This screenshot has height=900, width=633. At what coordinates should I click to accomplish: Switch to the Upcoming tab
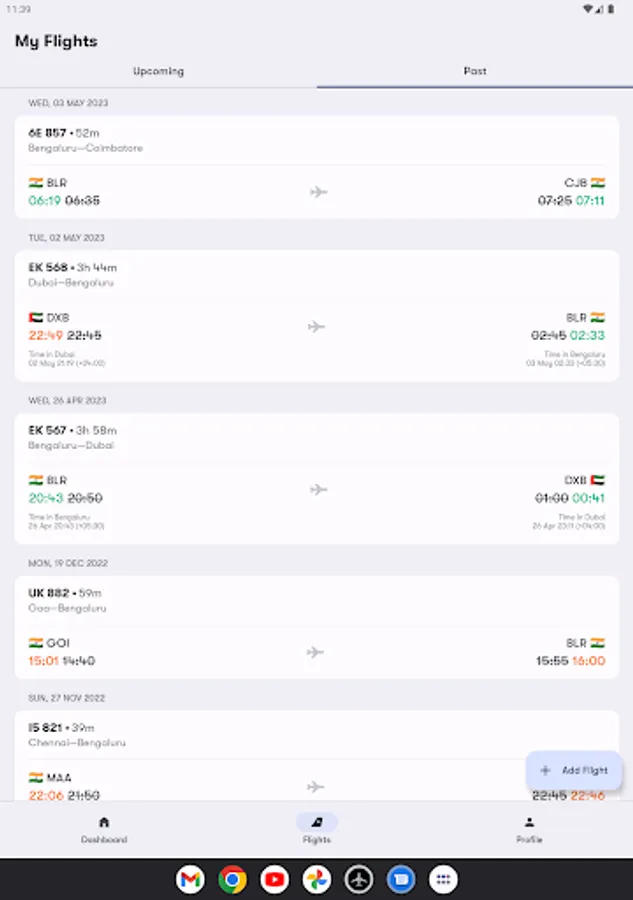pos(158,71)
